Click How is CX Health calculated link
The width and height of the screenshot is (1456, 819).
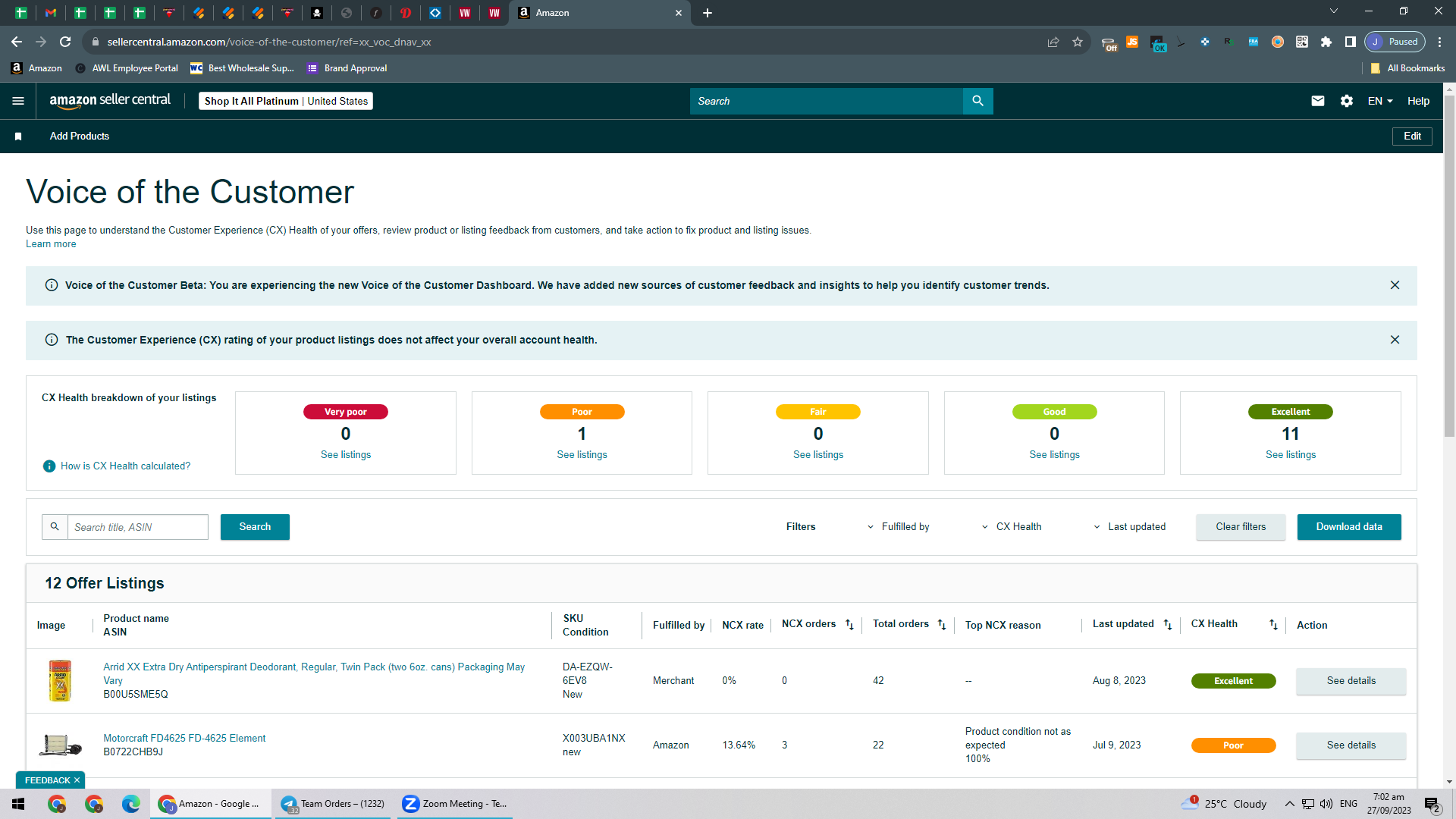point(125,466)
